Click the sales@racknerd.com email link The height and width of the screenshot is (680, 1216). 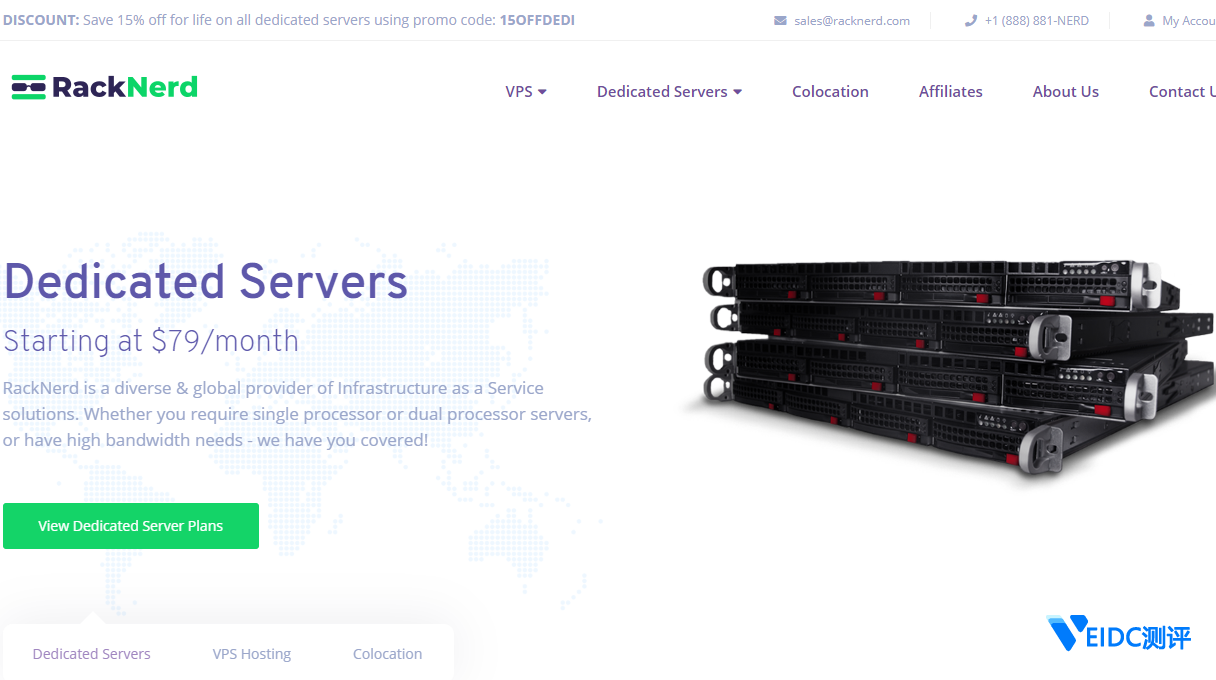pyautogui.click(x=852, y=21)
